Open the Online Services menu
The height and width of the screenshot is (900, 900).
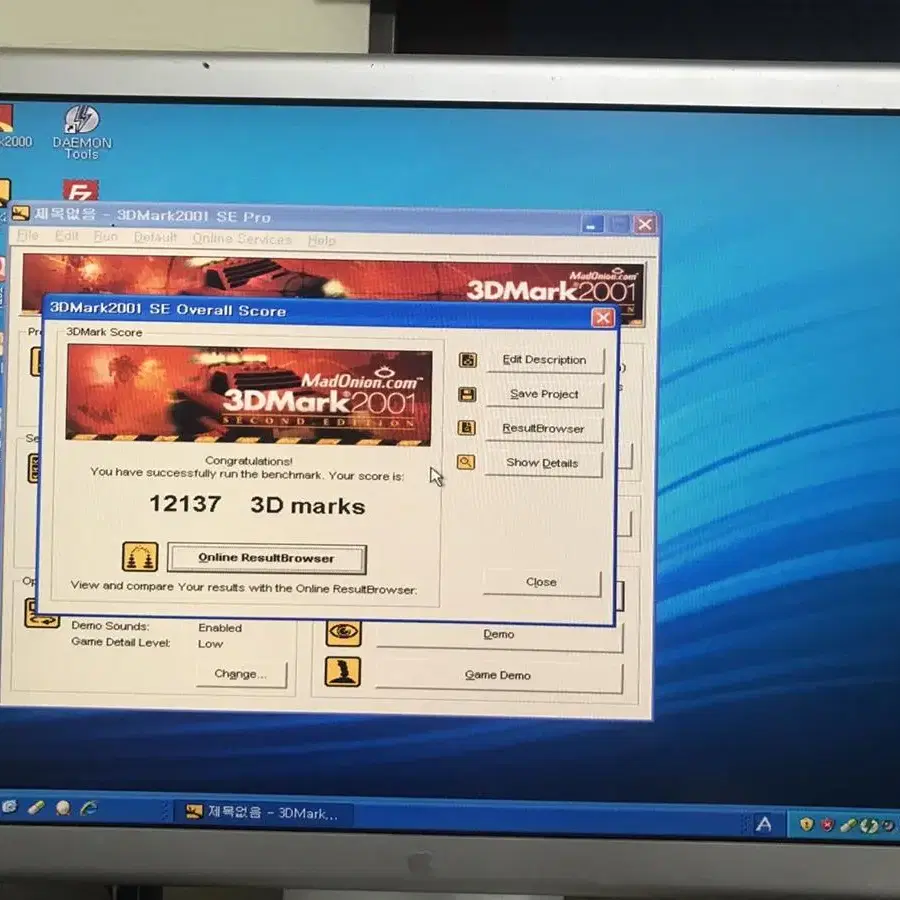coord(242,239)
